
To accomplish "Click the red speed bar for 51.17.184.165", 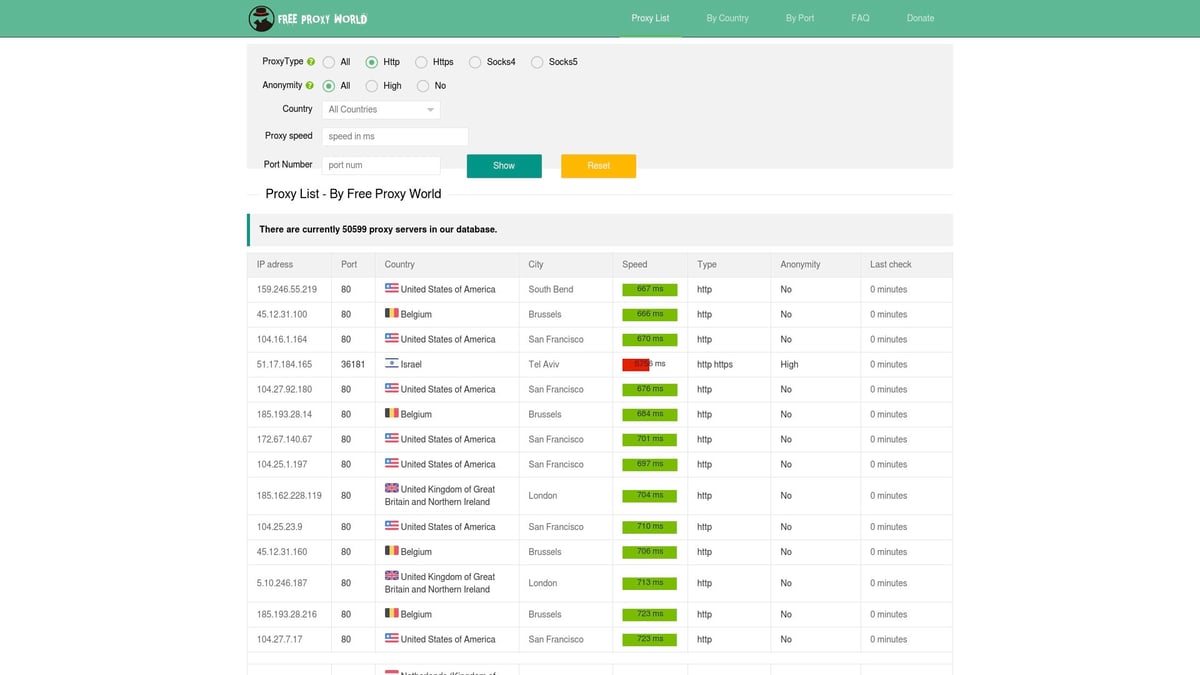I will pyautogui.click(x=636, y=364).
